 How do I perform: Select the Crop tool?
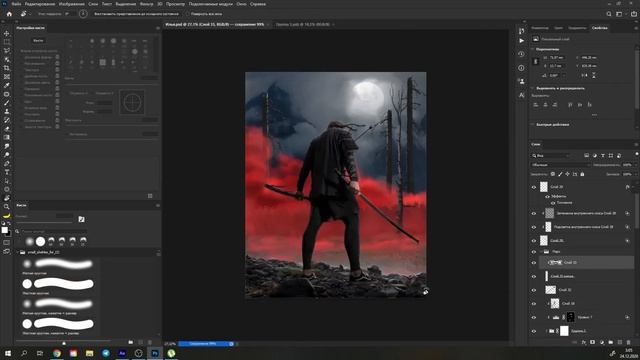point(7,68)
